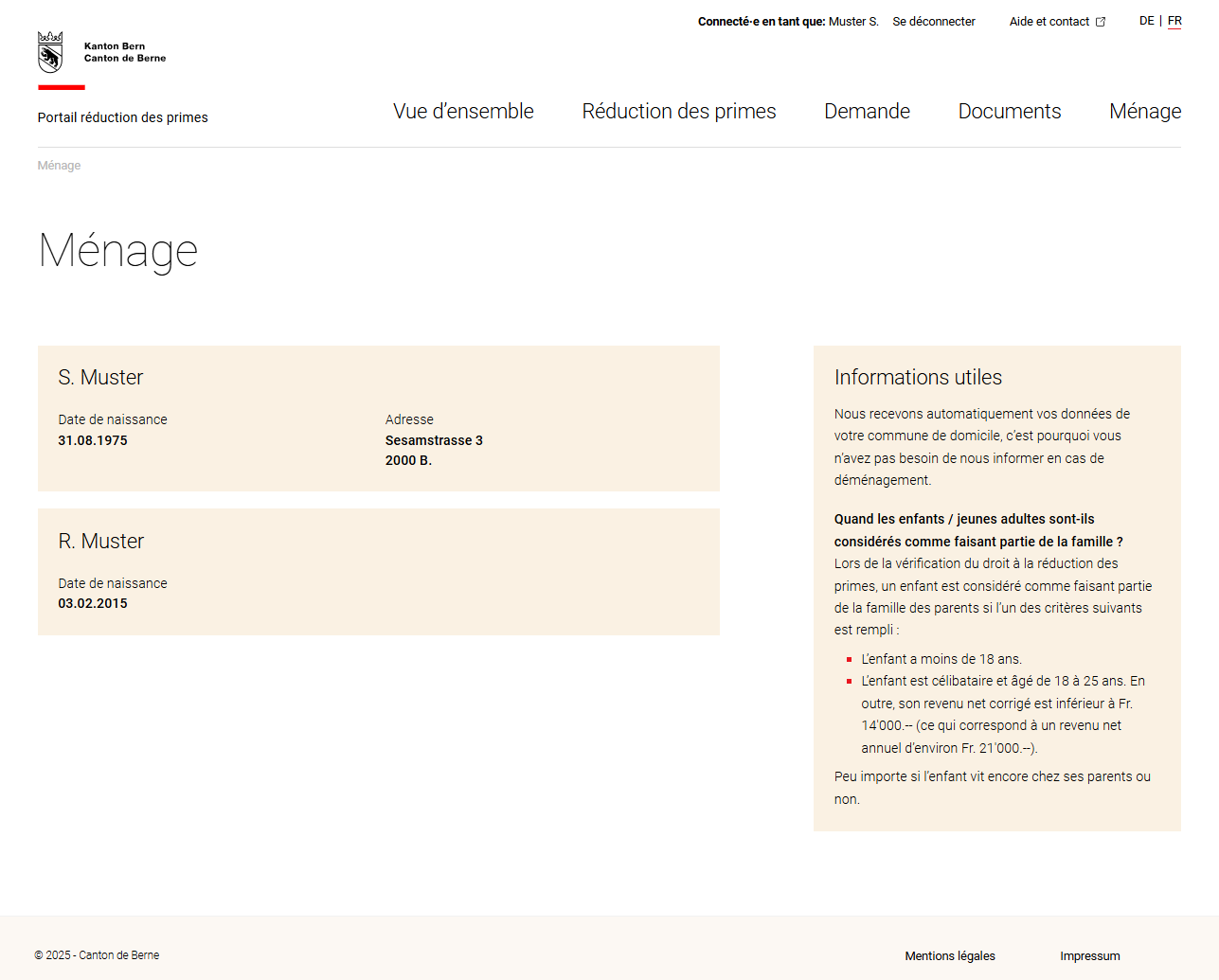Open the Impressum footer link
The width and height of the screenshot is (1219, 980).
[1089, 956]
